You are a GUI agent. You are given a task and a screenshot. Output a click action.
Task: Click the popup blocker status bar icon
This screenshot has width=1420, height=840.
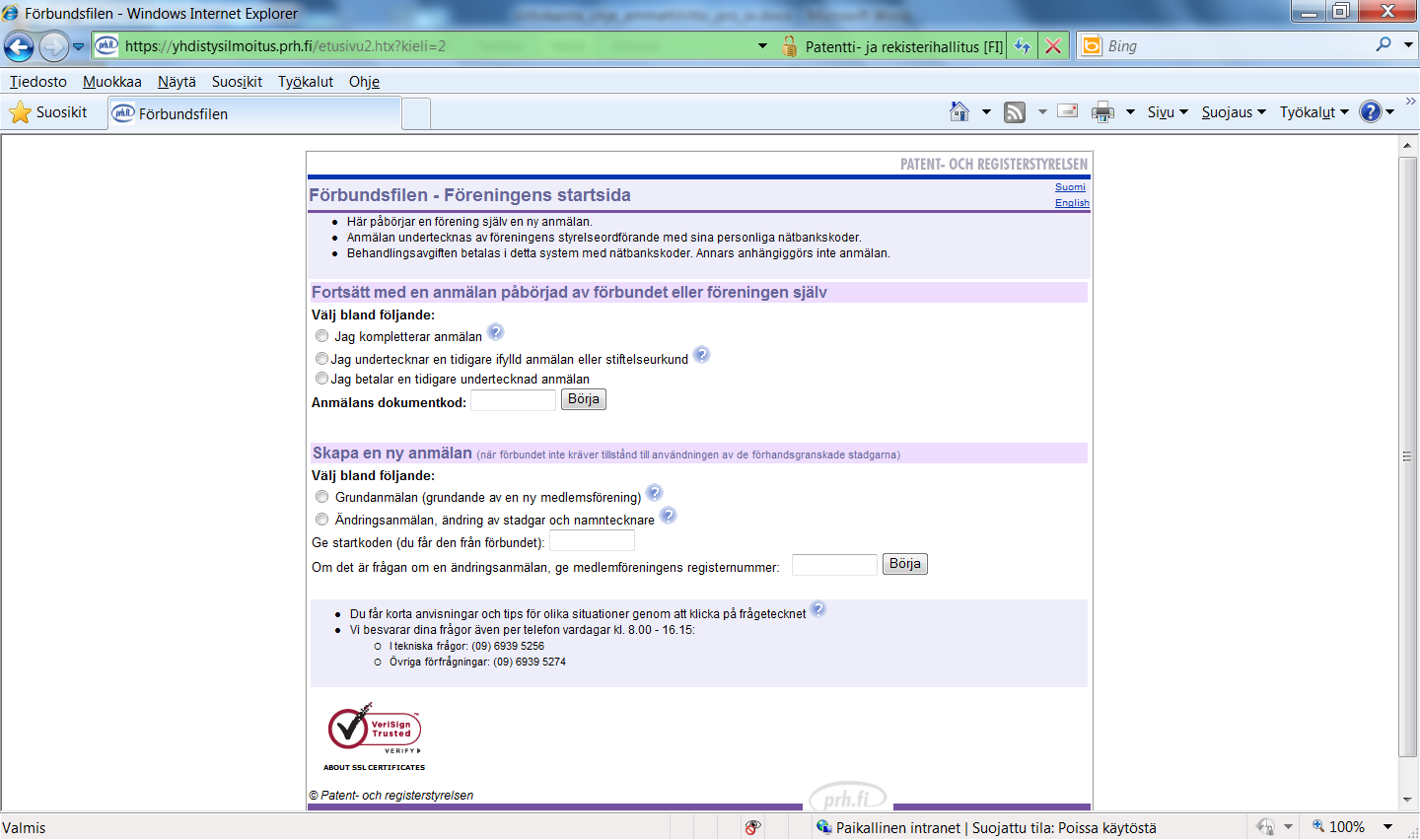[752, 827]
